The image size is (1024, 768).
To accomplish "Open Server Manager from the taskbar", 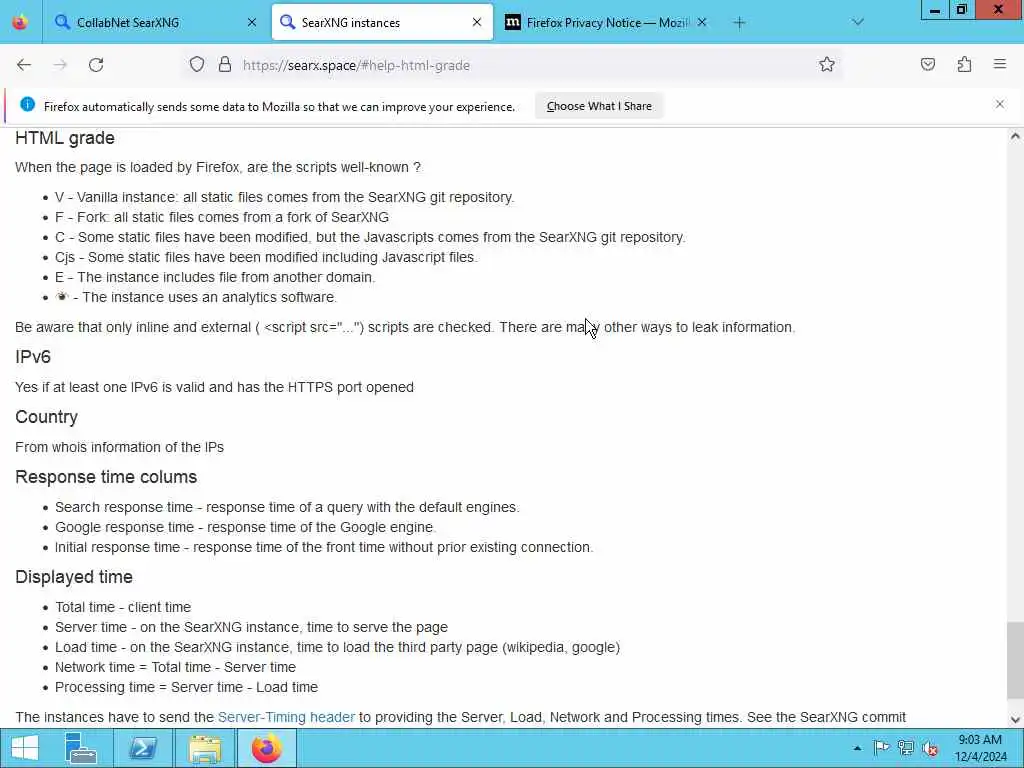I will (x=82, y=748).
